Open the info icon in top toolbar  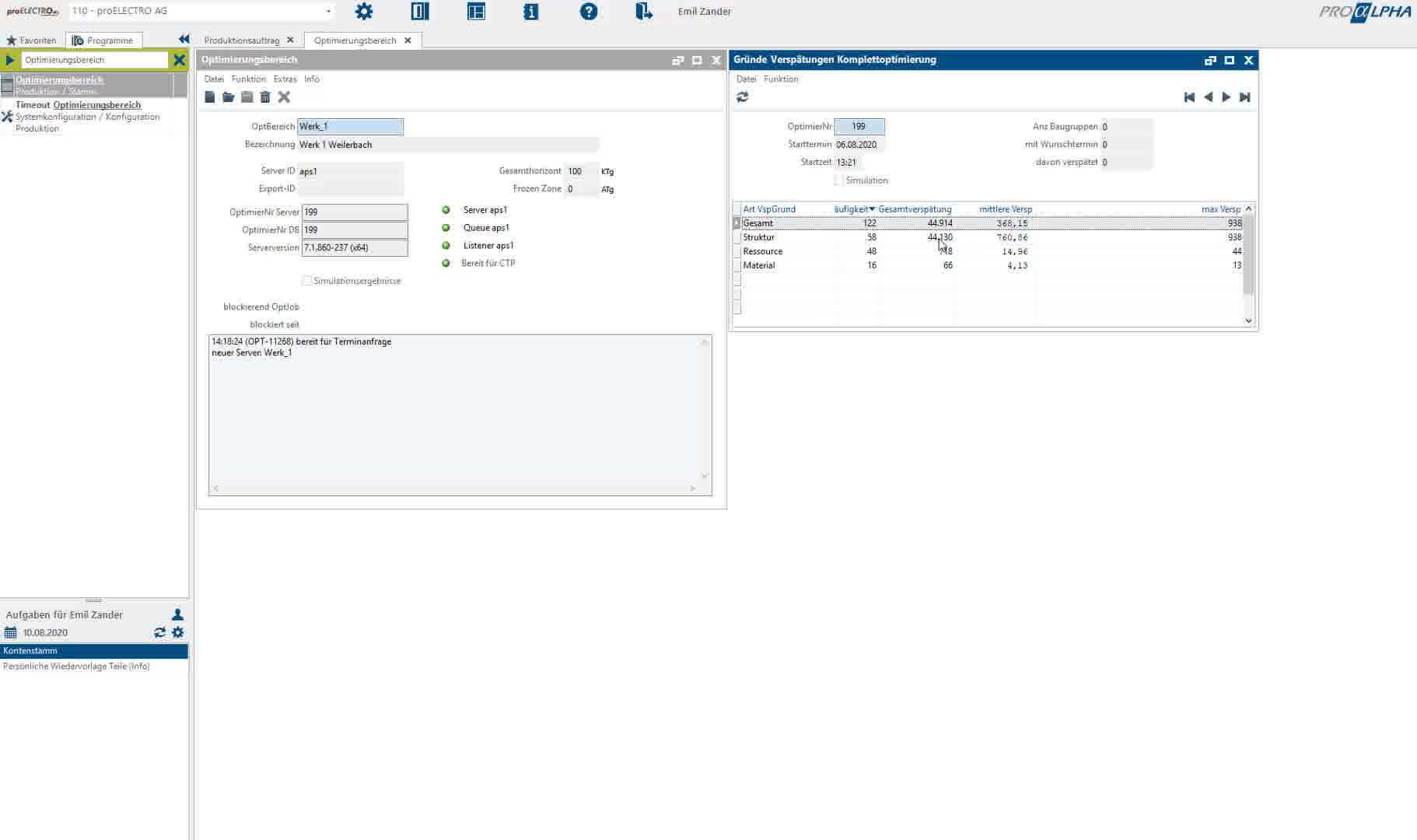(x=531, y=12)
